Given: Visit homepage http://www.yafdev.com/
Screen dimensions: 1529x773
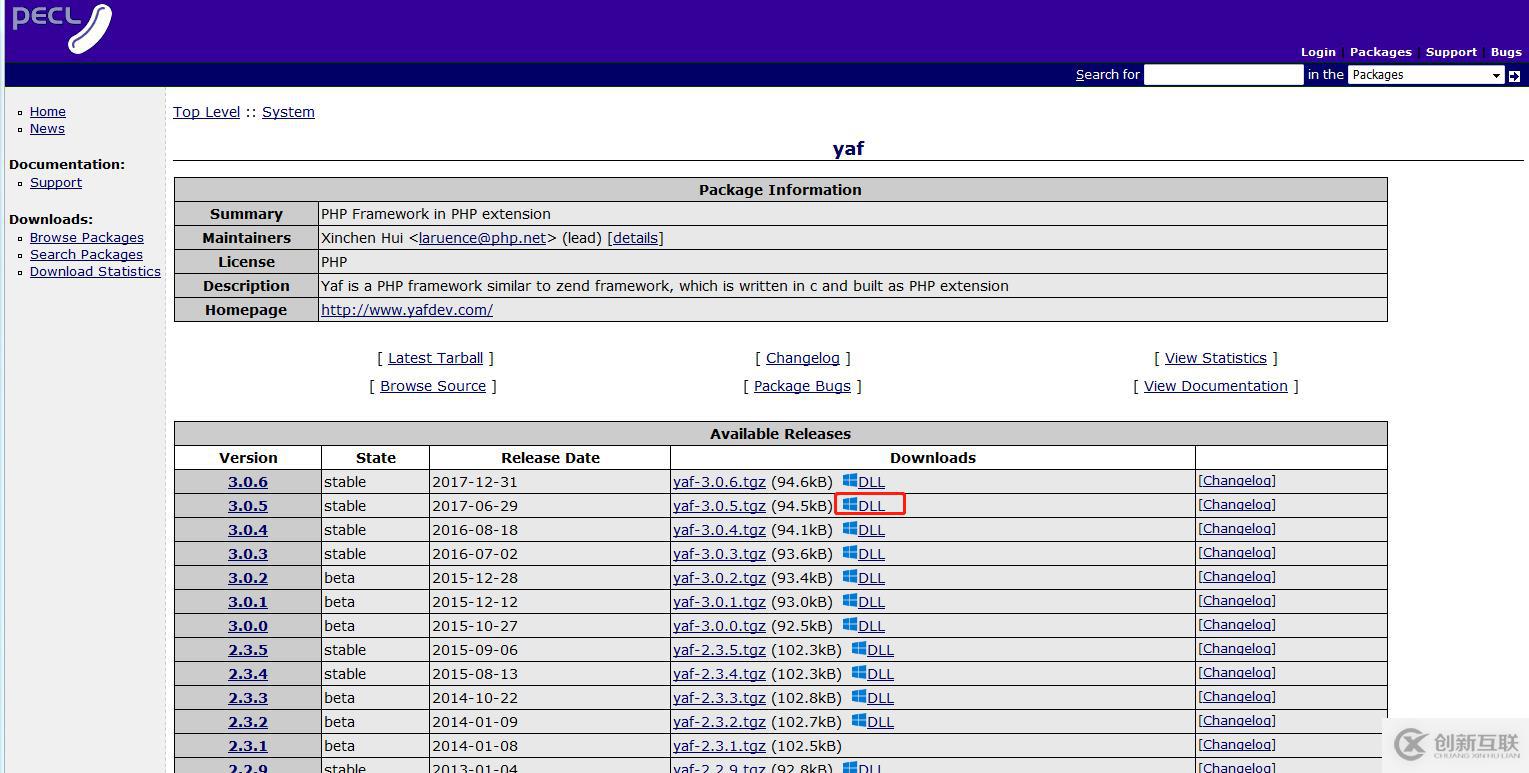Looking at the screenshot, I should pos(407,310).
